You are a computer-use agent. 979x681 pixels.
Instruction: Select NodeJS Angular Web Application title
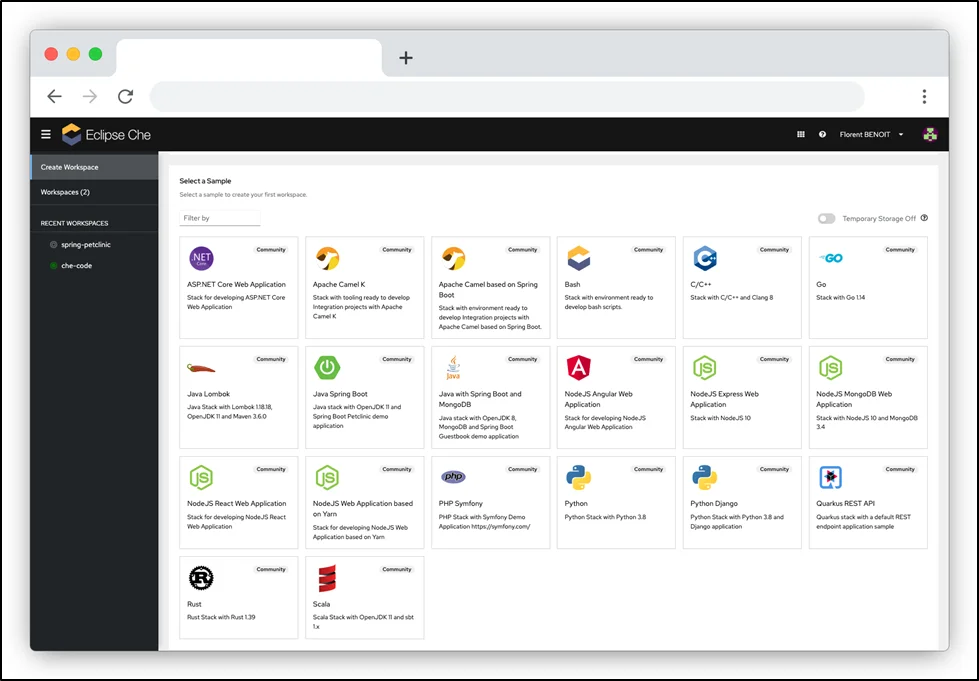[599, 399]
